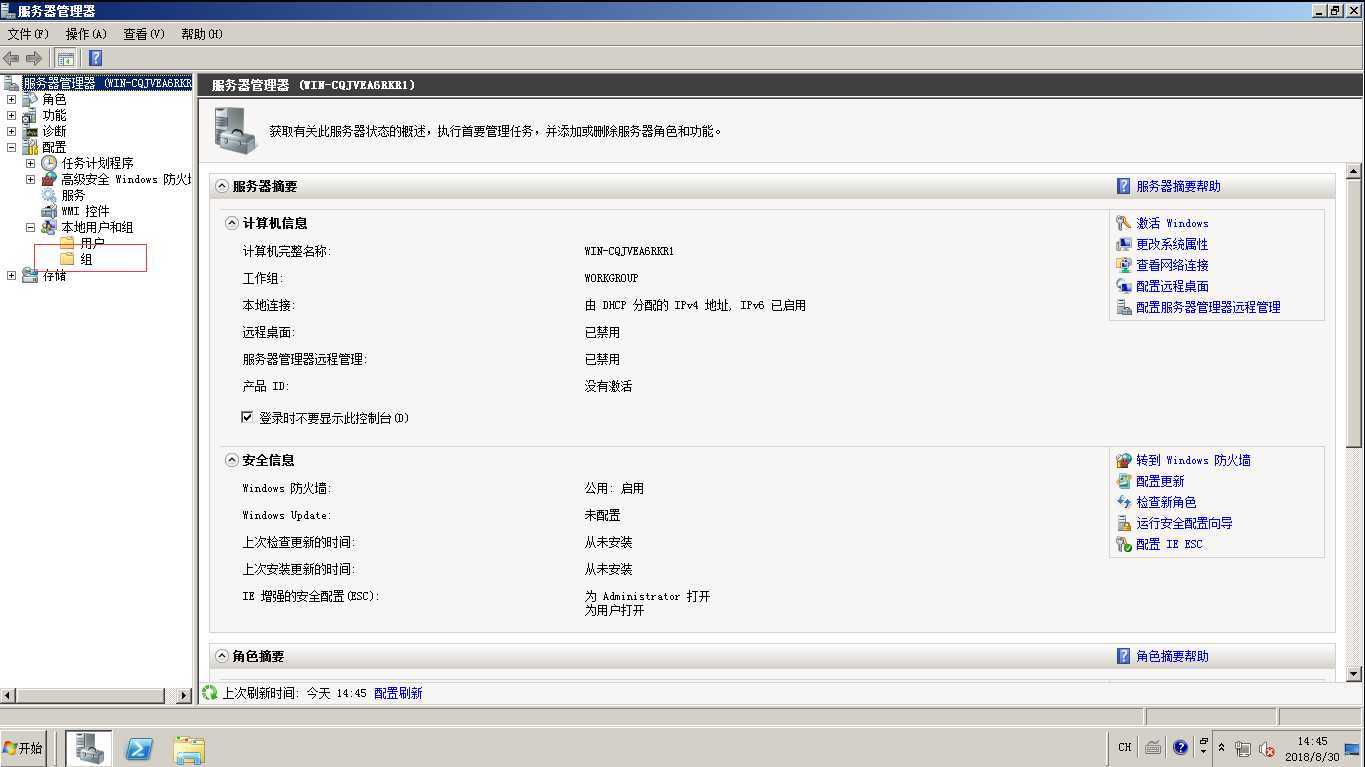1365x767 pixels.
Task: Collapse the 安全信息 section
Action: pyautogui.click(x=232, y=460)
